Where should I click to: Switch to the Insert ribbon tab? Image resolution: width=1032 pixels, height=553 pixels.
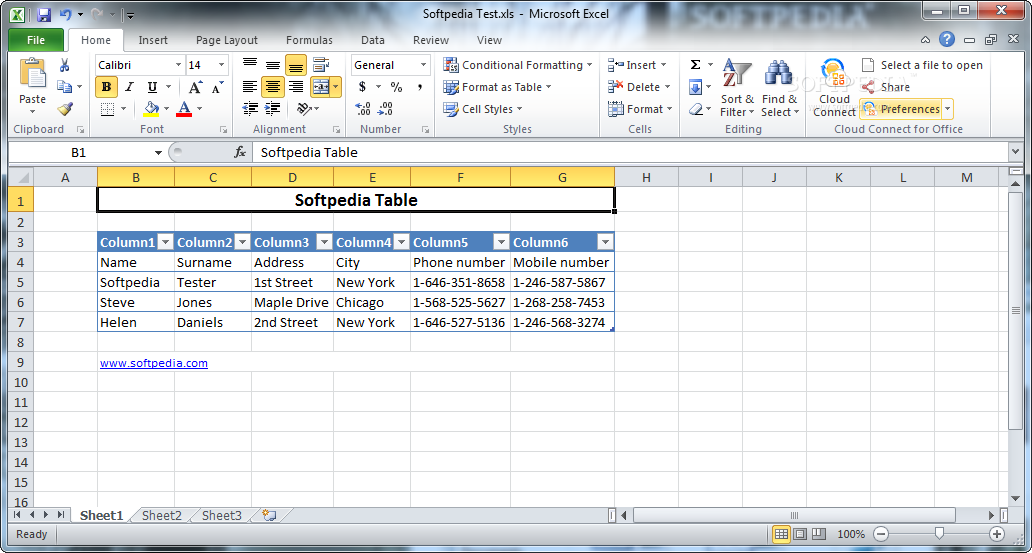[x=153, y=40]
